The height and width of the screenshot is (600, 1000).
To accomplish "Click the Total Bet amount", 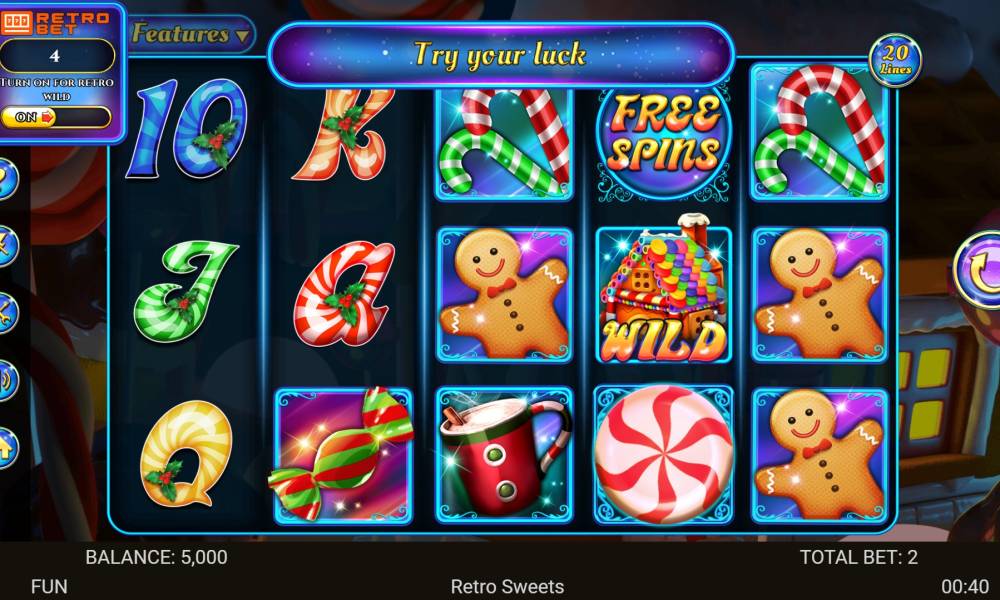I will coord(859,557).
